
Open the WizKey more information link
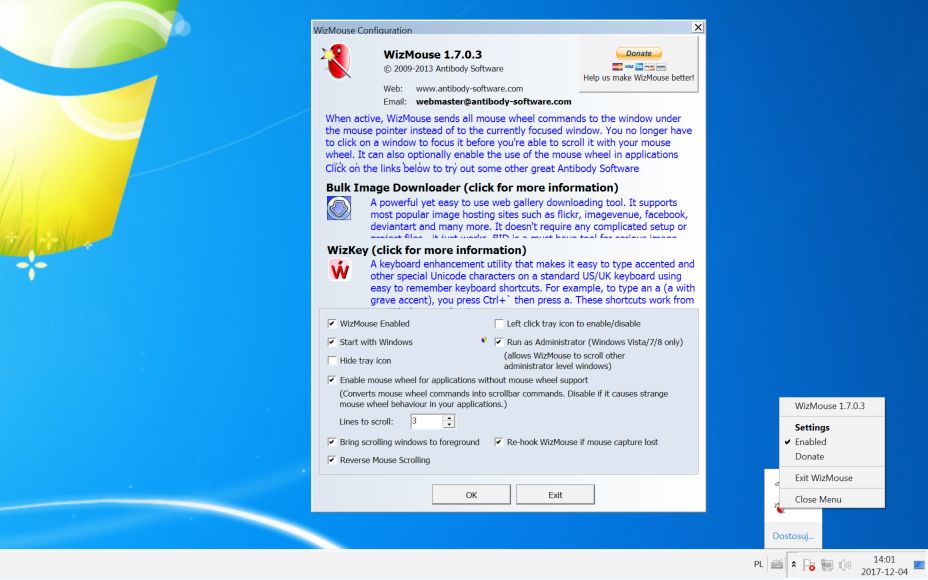click(x=426, y=250)
